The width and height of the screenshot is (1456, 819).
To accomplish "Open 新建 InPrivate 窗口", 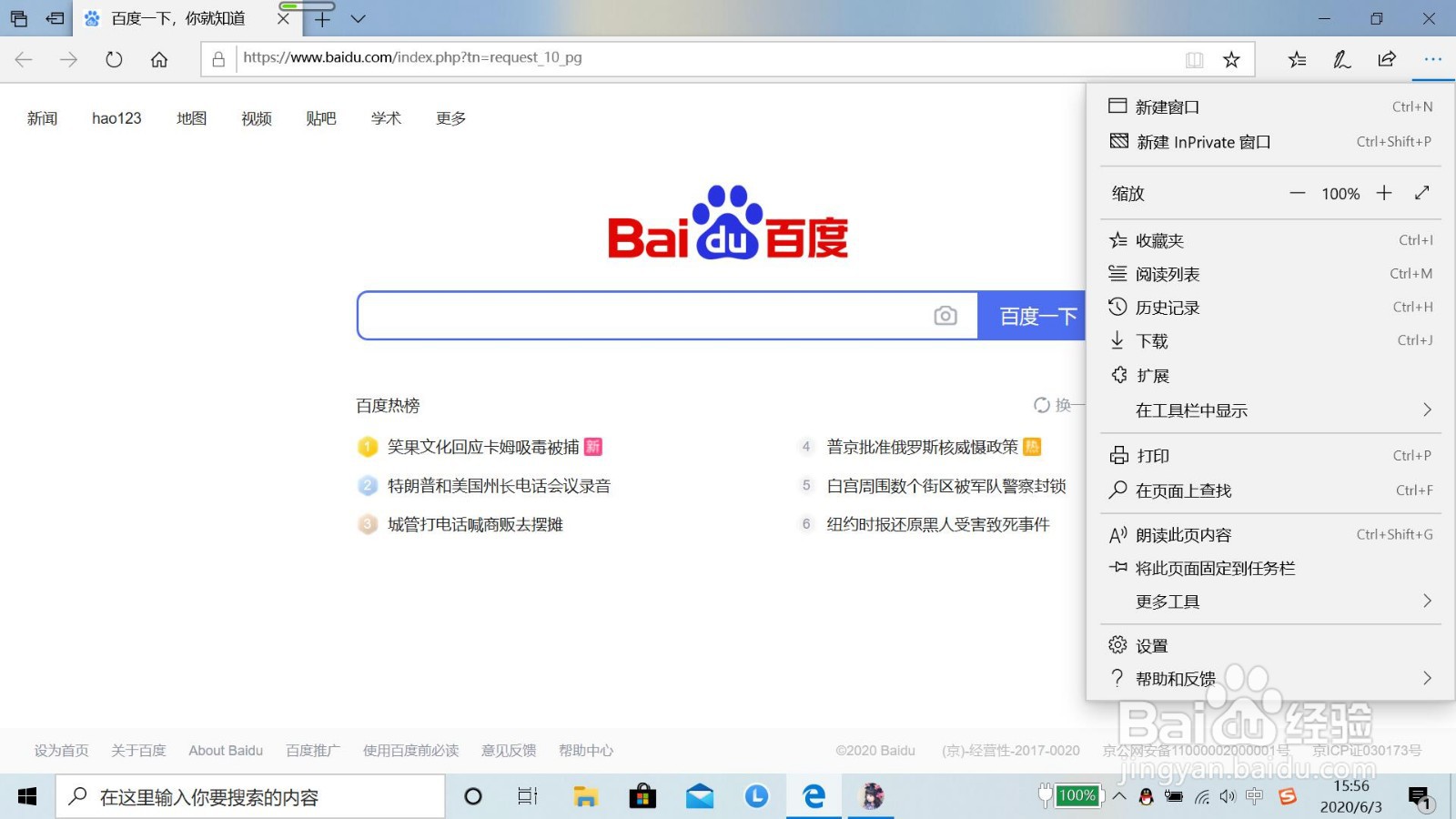I will point(1270,142).
